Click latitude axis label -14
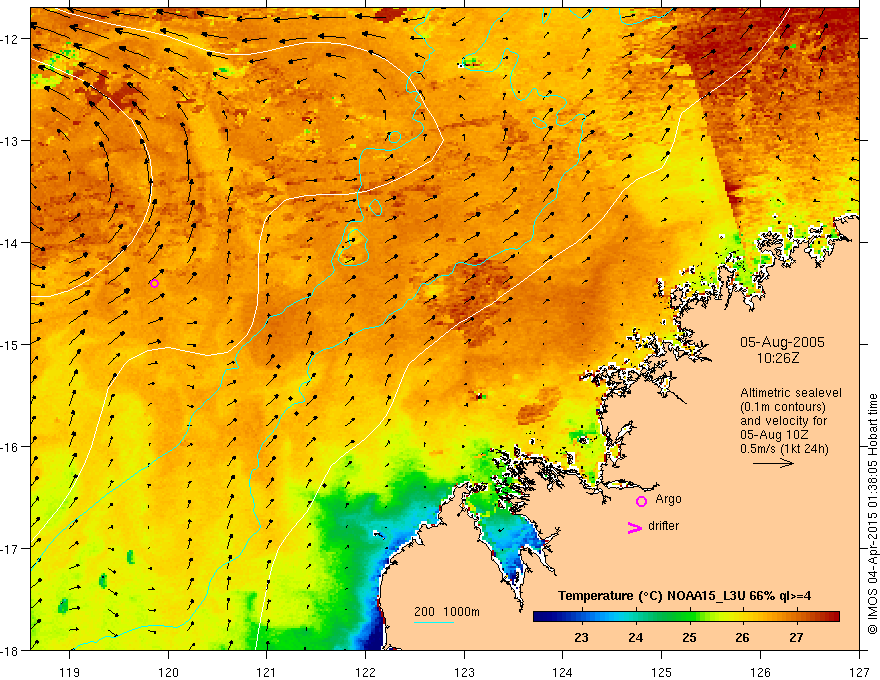 (x=11, y=243)
